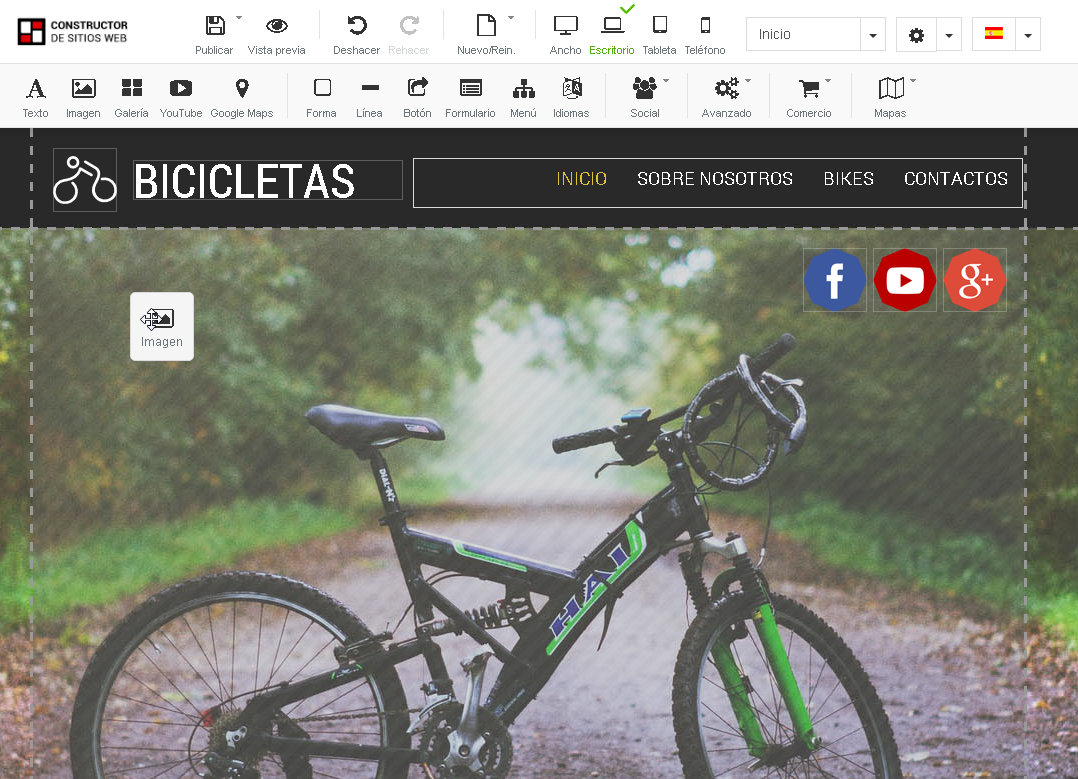Click the Constructor de Sitios Web logo
Image resolution: width=1078 pixels, height=779 pixels.
pyautogui.click(x=73, y=32)
